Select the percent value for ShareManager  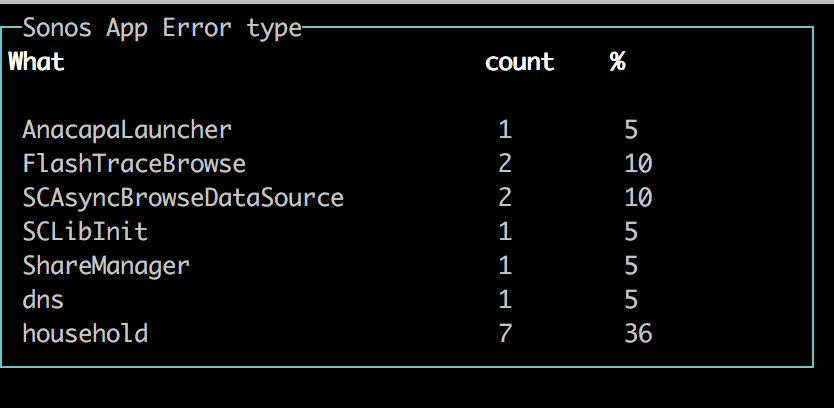click(631, 266)
